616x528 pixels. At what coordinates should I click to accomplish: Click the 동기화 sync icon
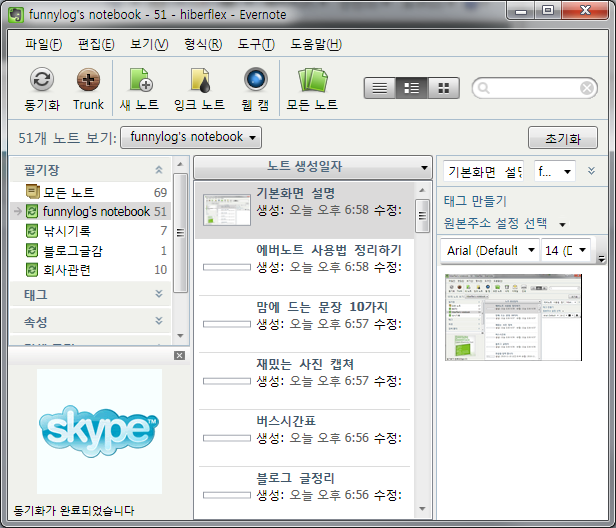click(42, 80)
